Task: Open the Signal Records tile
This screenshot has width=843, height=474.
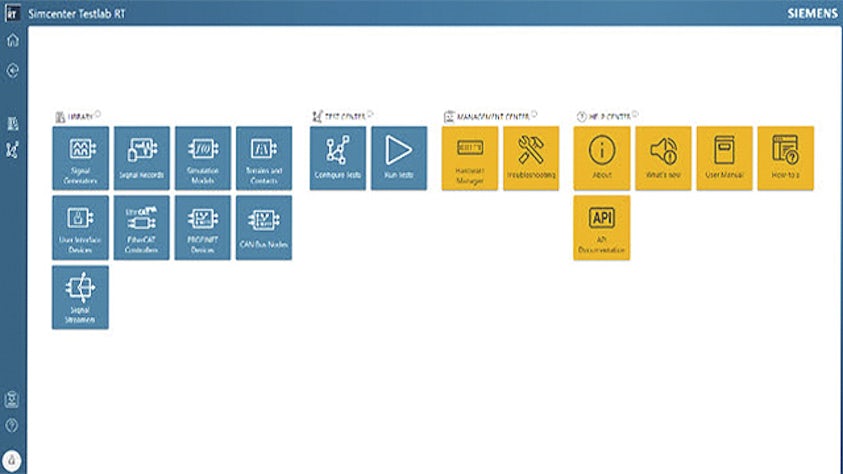Action: point(141,157)
